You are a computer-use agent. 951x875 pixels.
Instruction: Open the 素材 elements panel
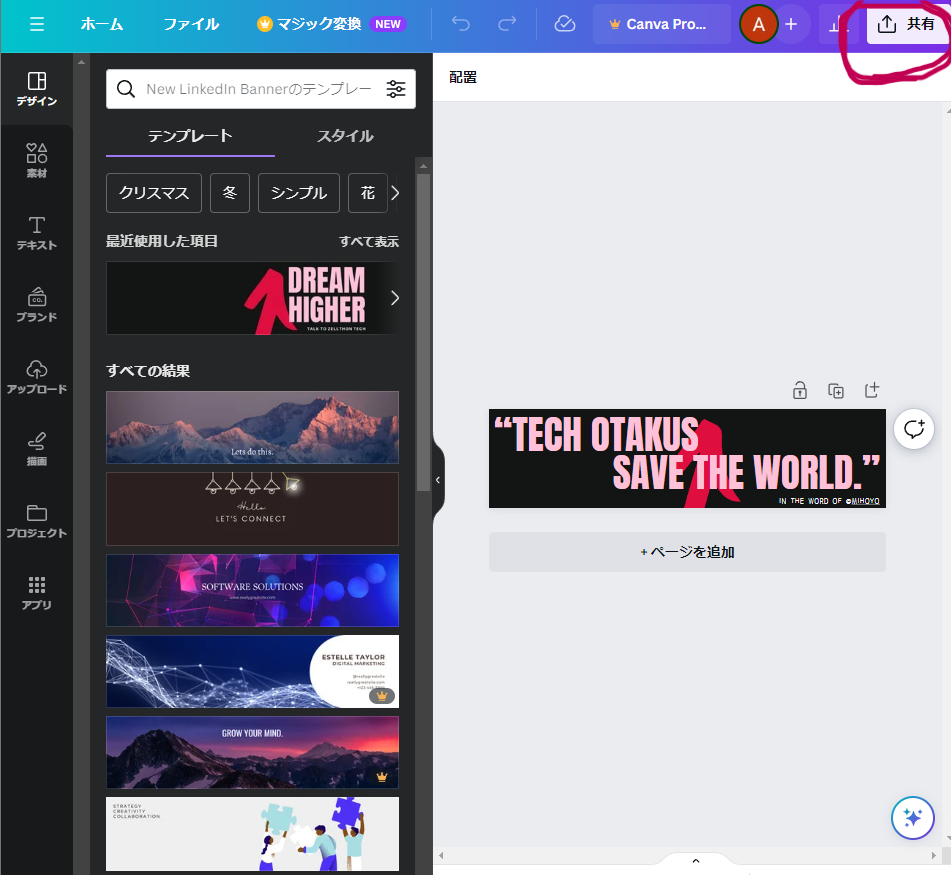click(x=37, y=161)
